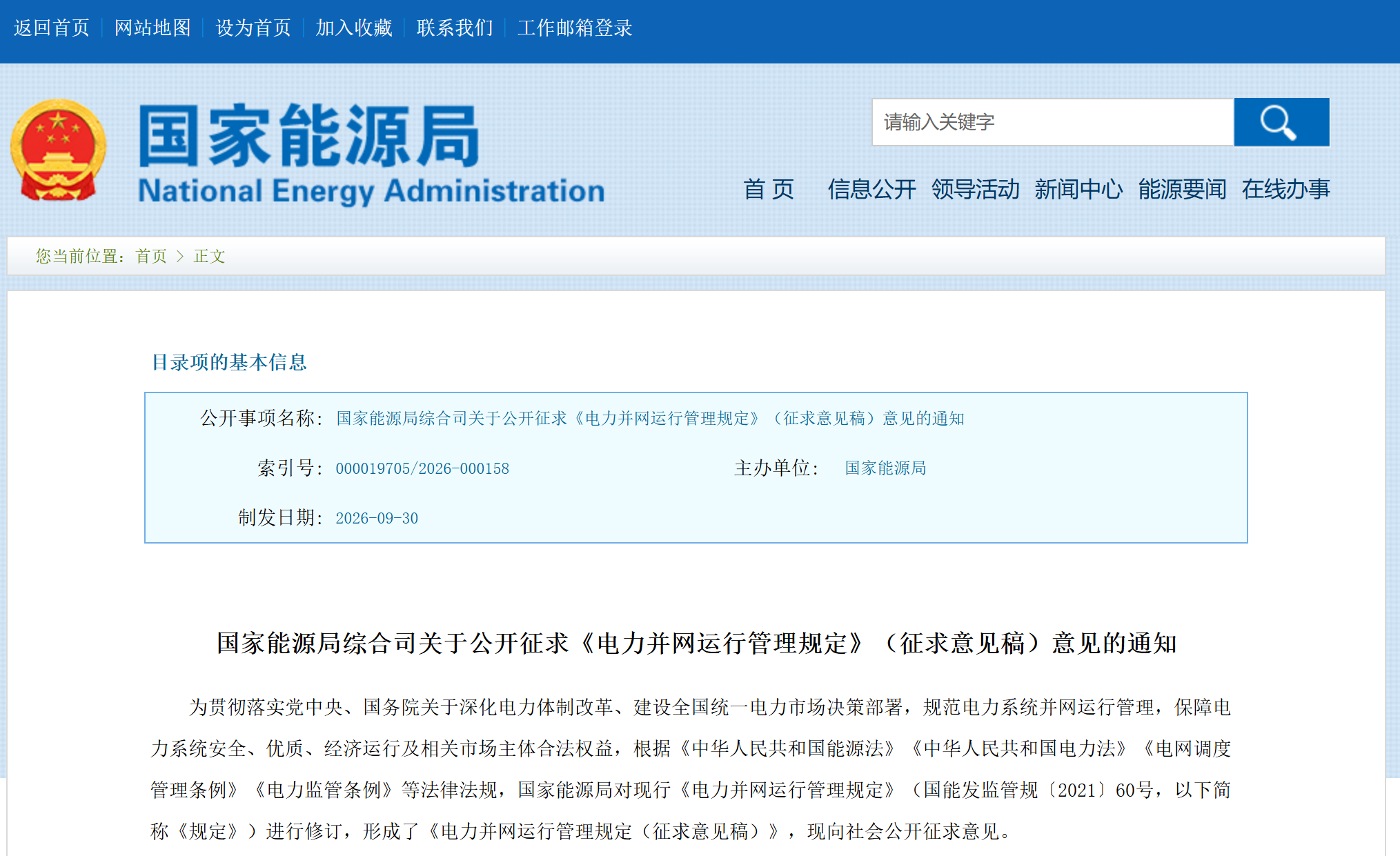Focus the 请输入关键字 search field
The image size is (1400, 856).
pyautogui.click(x=1053, y=122)
